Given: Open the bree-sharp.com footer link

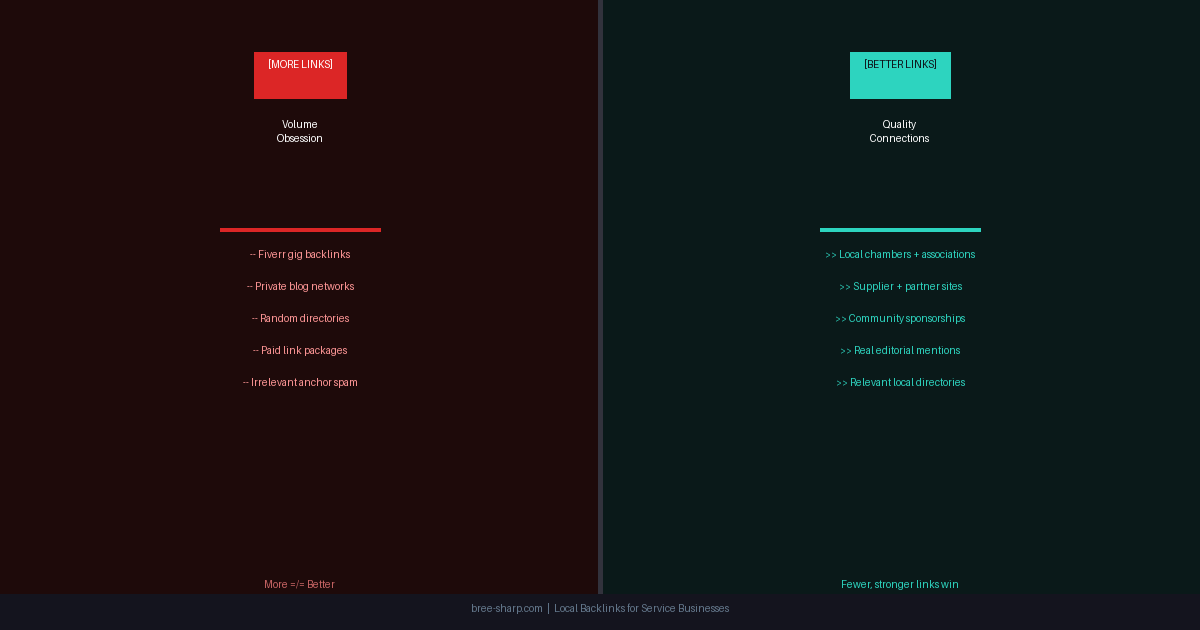Looking at the screenshot, I should [x=507, y=608].
